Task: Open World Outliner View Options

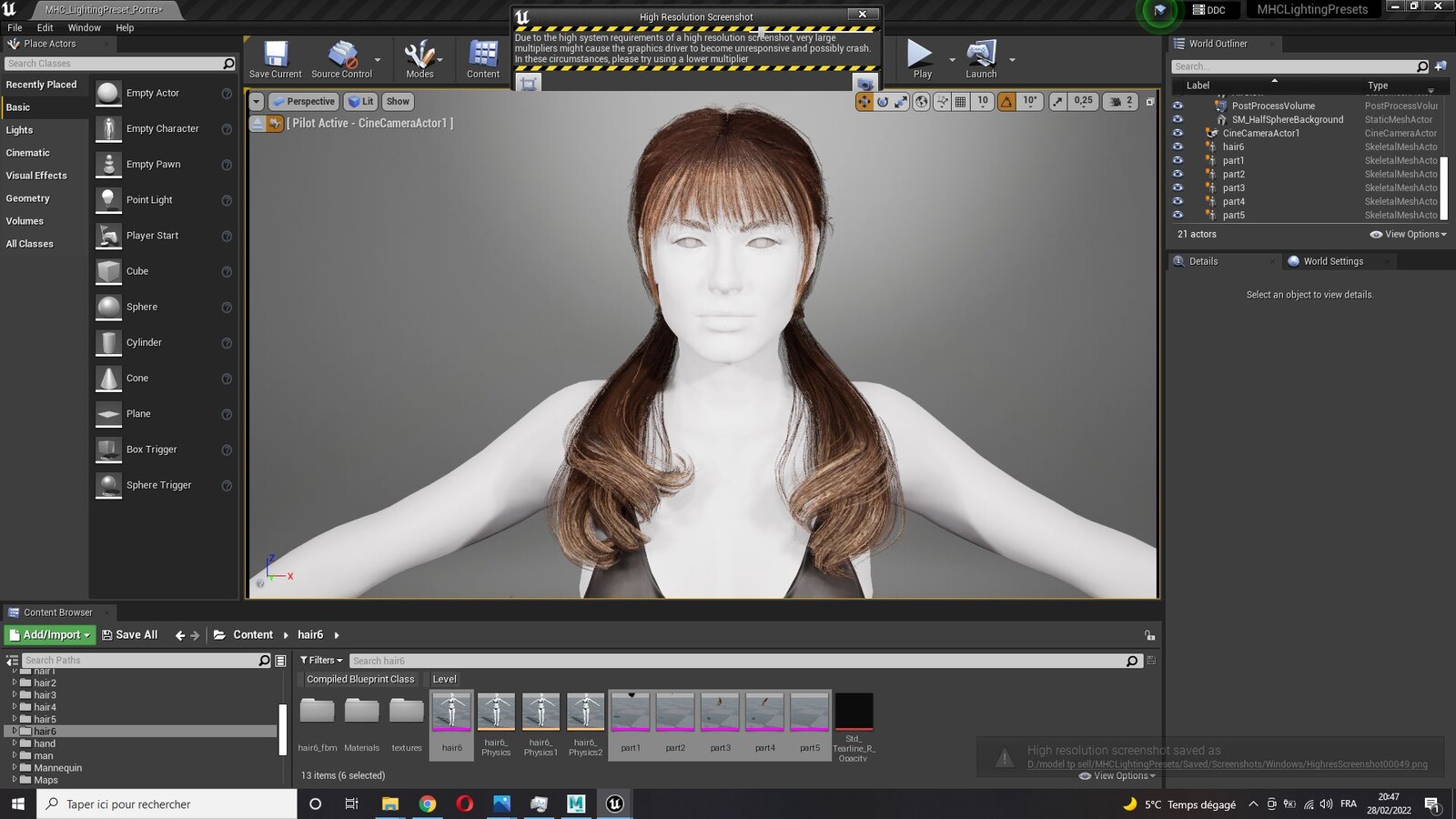Action: pos(1408,235)
